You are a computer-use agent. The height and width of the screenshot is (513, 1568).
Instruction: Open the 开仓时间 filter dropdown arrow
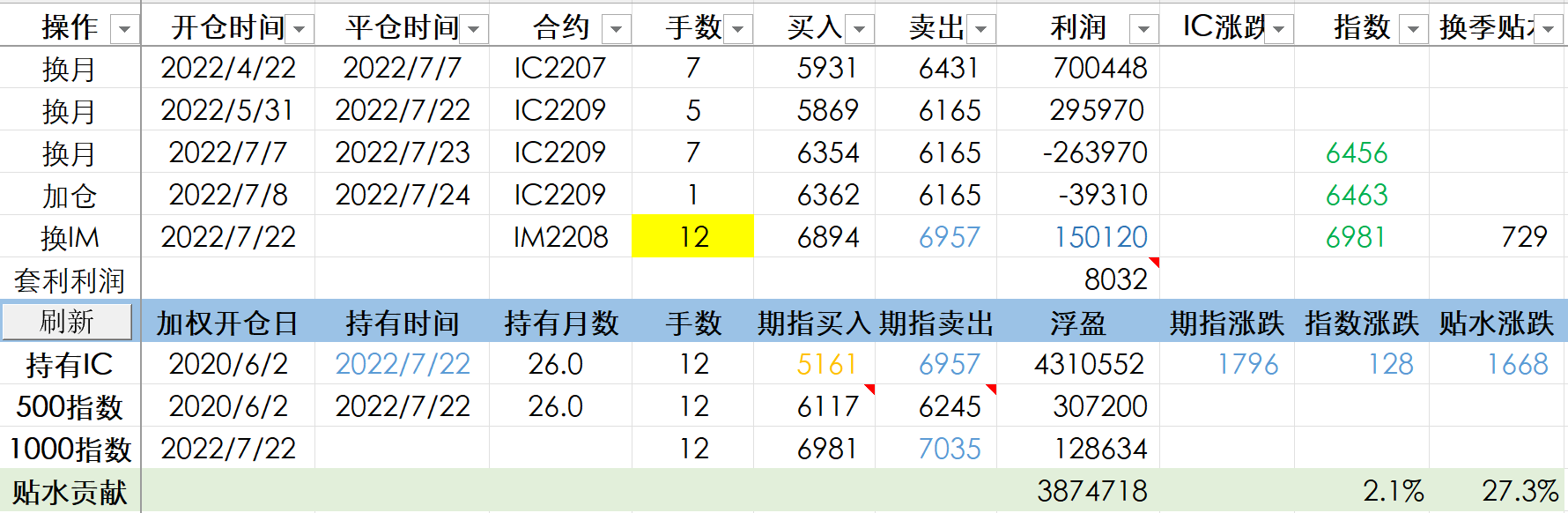pos(300,30)
